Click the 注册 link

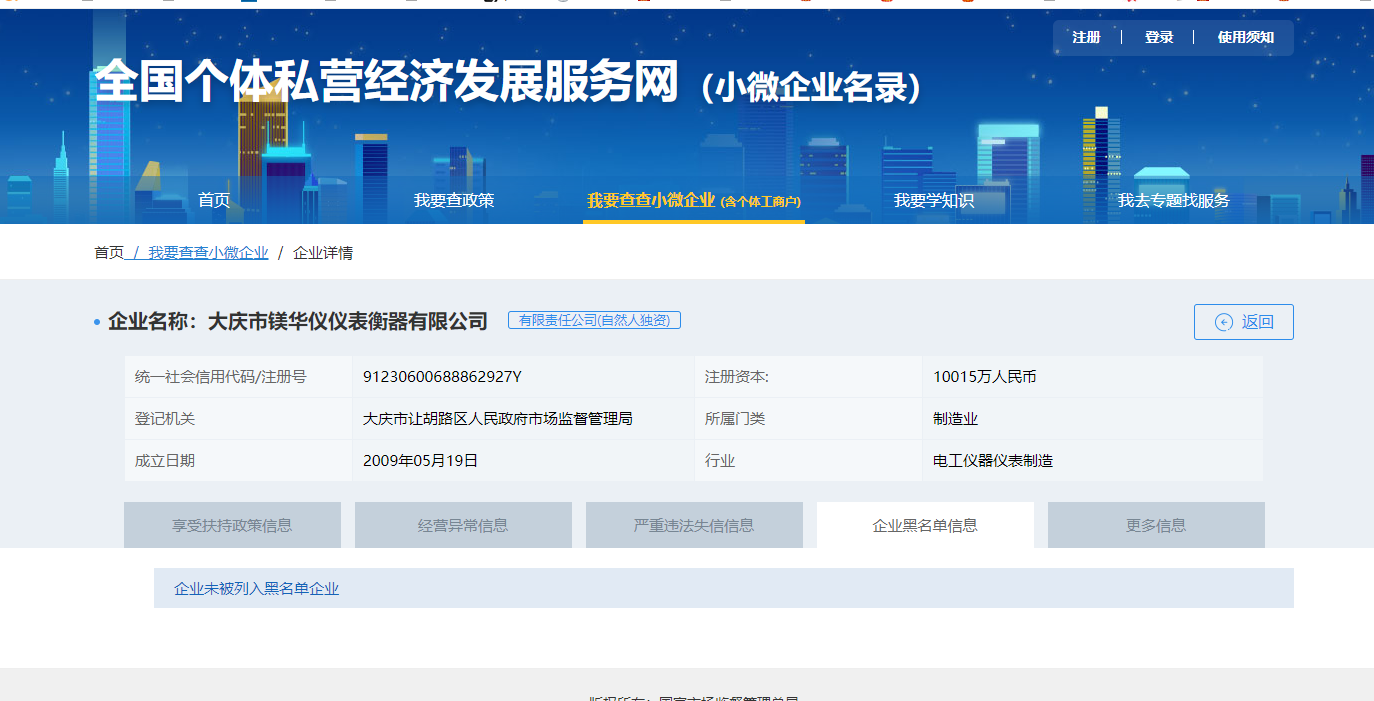(x=1086, y=37)
